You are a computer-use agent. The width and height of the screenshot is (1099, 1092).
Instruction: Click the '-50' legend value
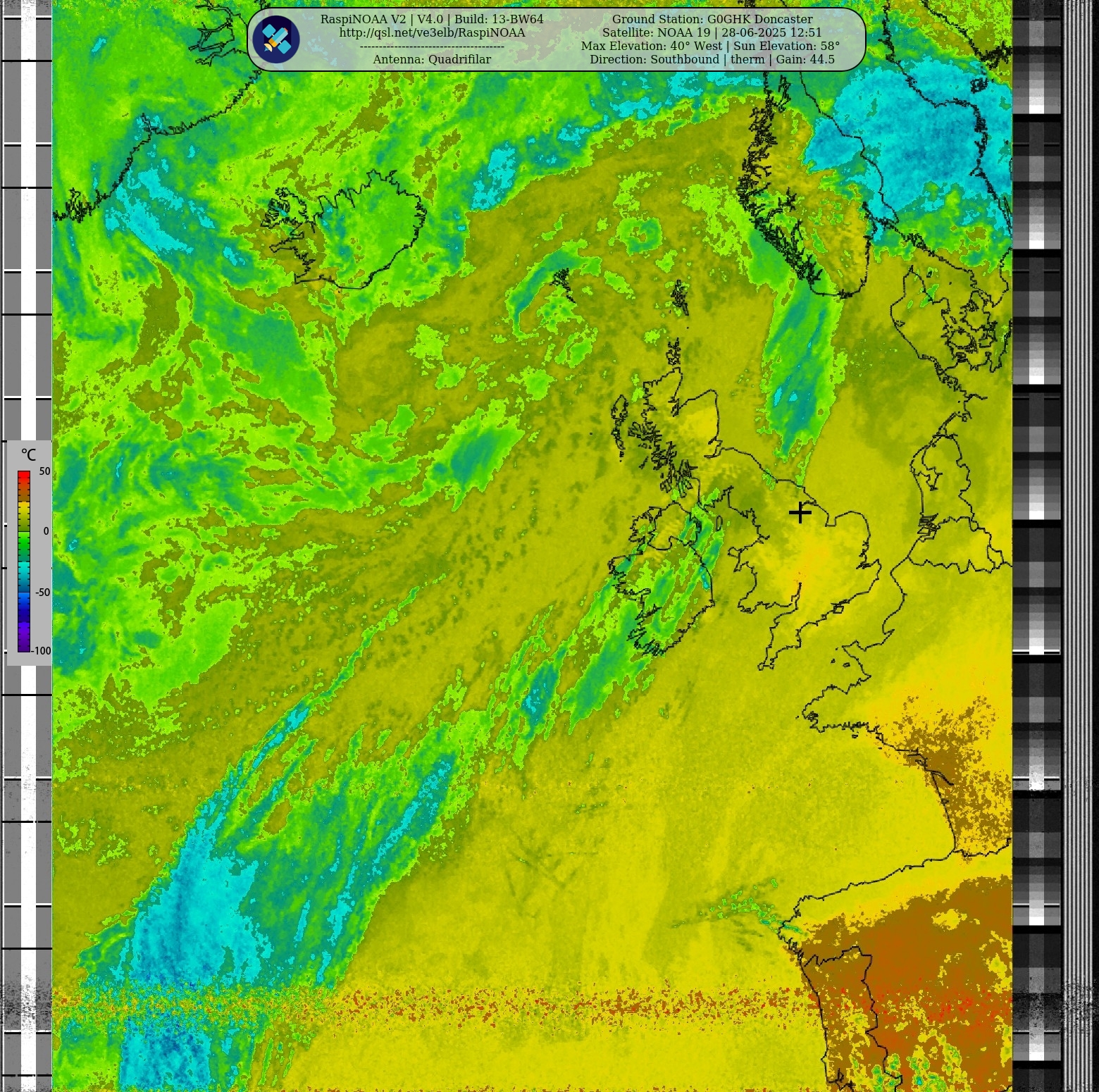coord(43,592)
